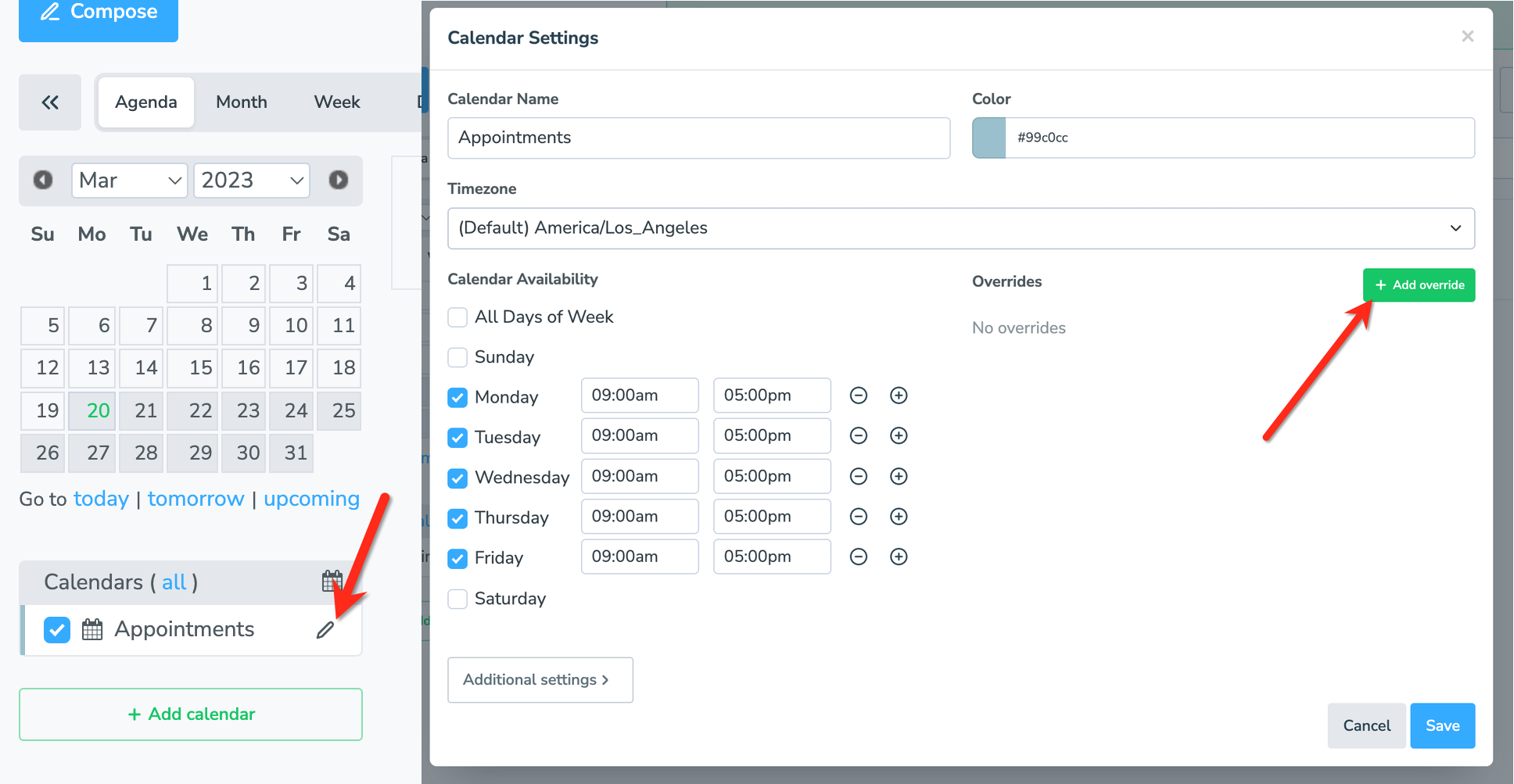Open the Compose pencil icon

[50, 11]
